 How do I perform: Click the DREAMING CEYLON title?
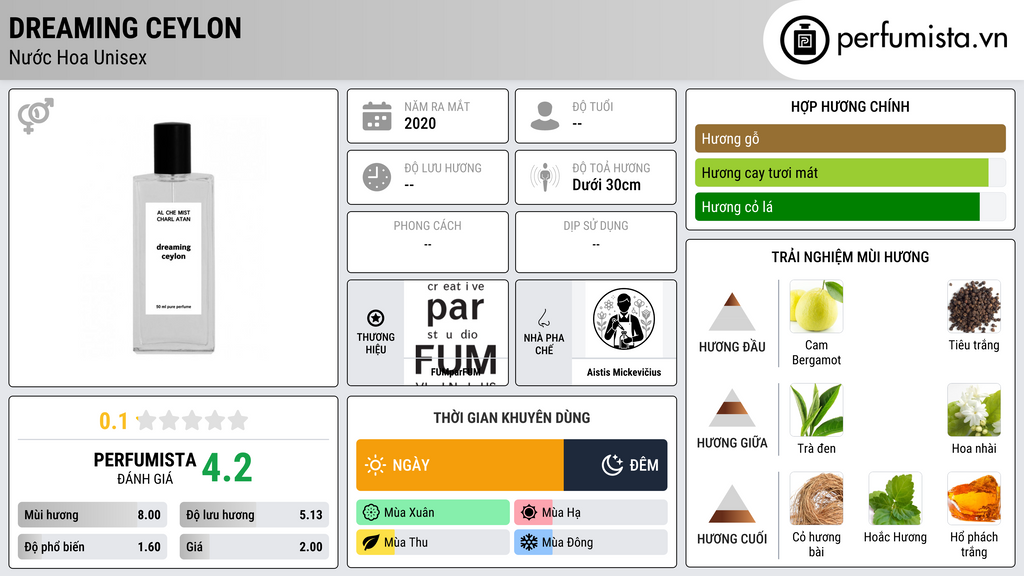125,28
